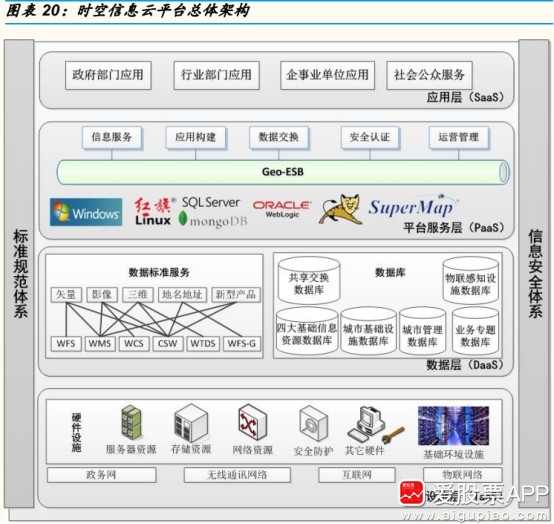Viewport: 554px width, 524px height.
Task: Click the Oracle WebLogic logo
Action: pos(282,209)
